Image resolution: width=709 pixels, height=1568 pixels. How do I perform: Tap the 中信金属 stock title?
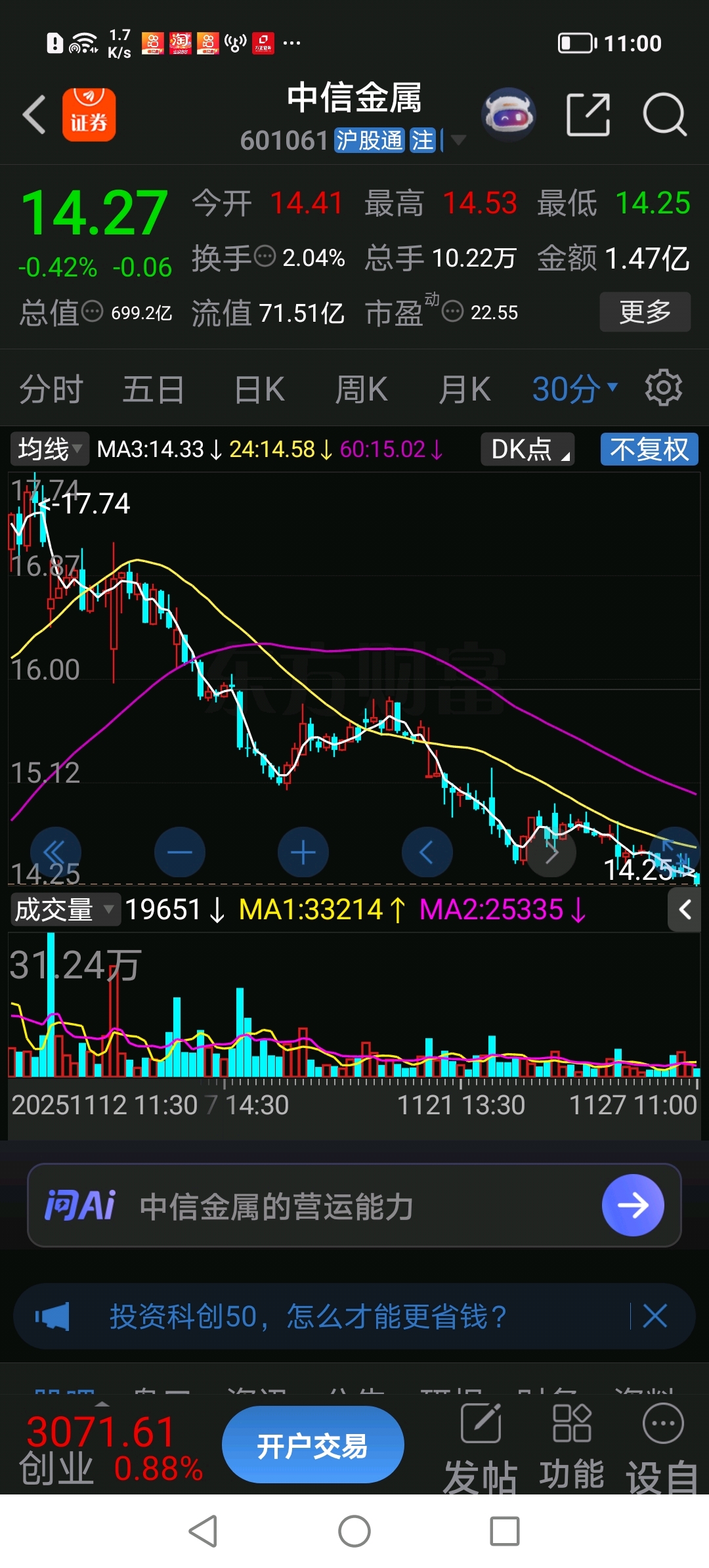tap(354, 98)
